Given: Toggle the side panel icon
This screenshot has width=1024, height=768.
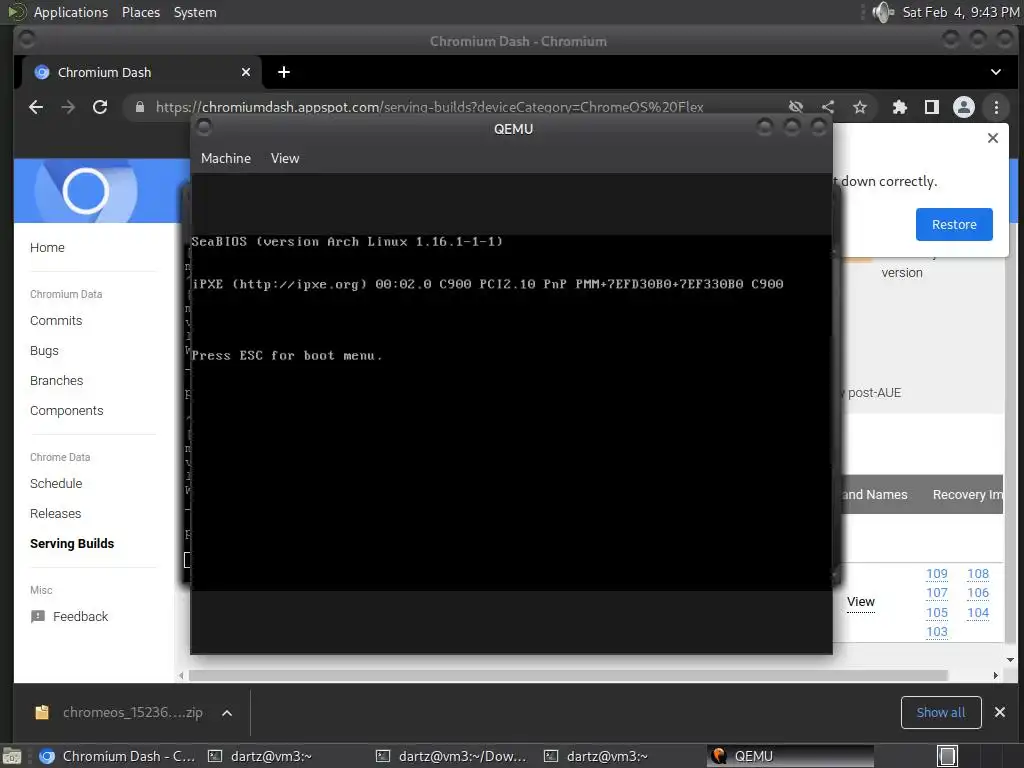Looking at the screenshot, I should click(932, 107).
